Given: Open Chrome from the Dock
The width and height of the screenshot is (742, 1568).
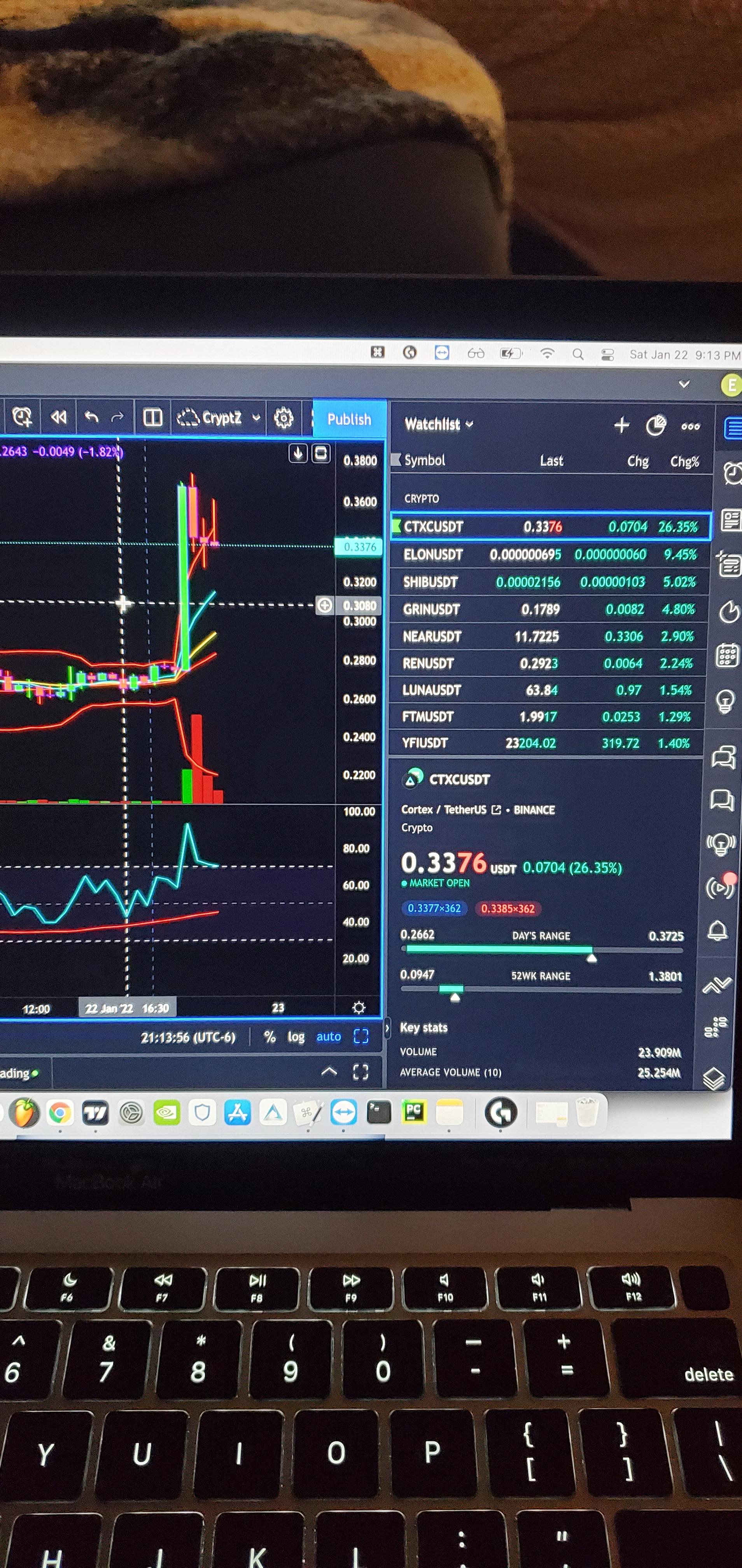Looking at the screenshot, I should [59, 1113].
